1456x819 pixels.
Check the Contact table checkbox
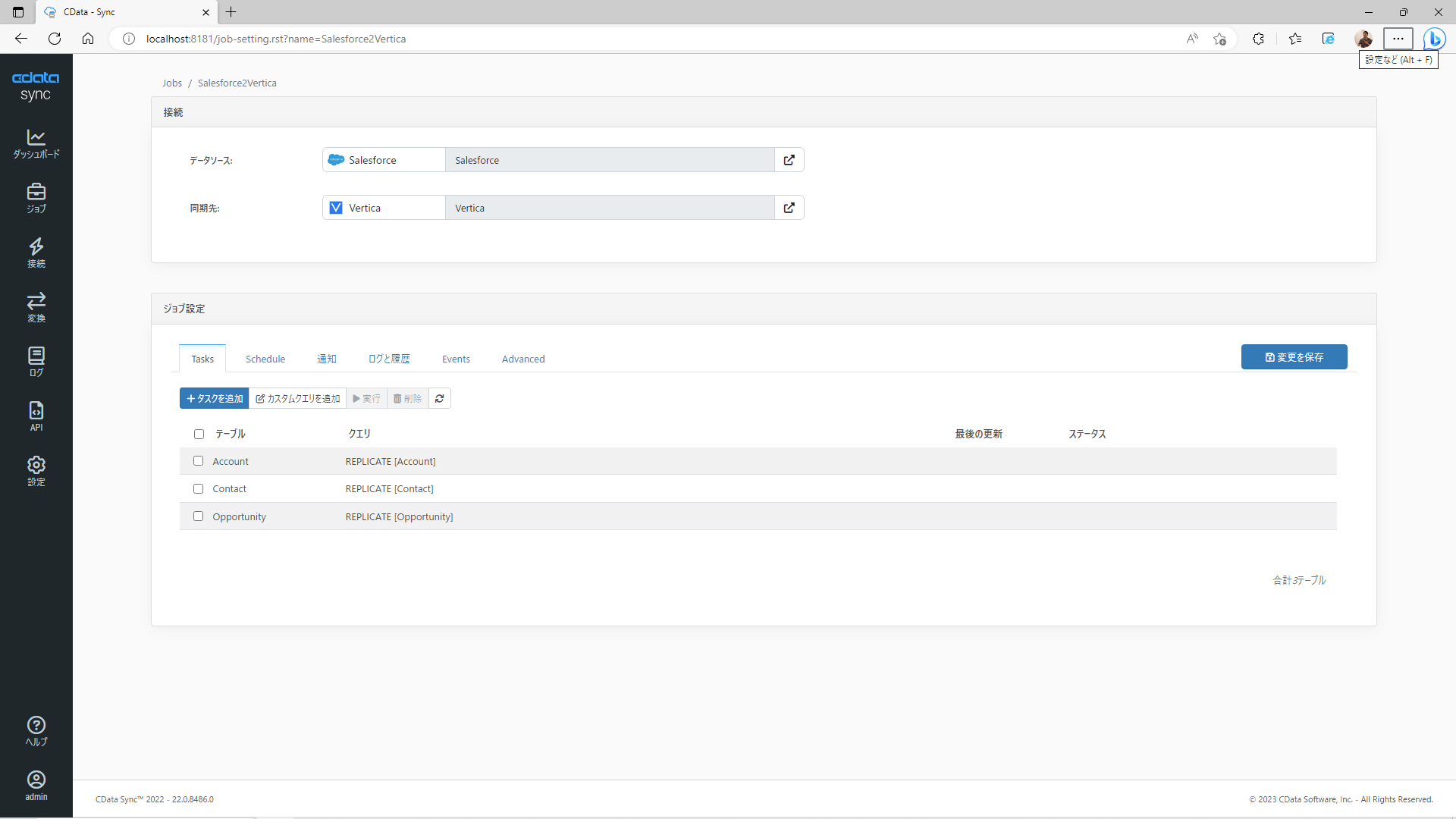(199, 489)
